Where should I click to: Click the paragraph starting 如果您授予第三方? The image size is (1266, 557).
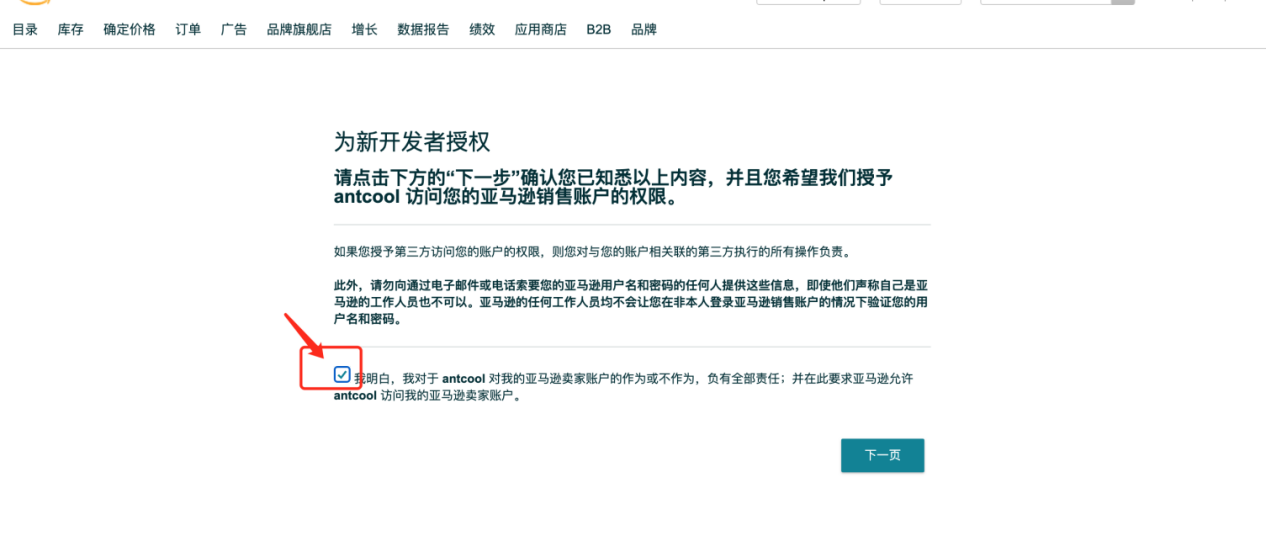pos(593,251)
